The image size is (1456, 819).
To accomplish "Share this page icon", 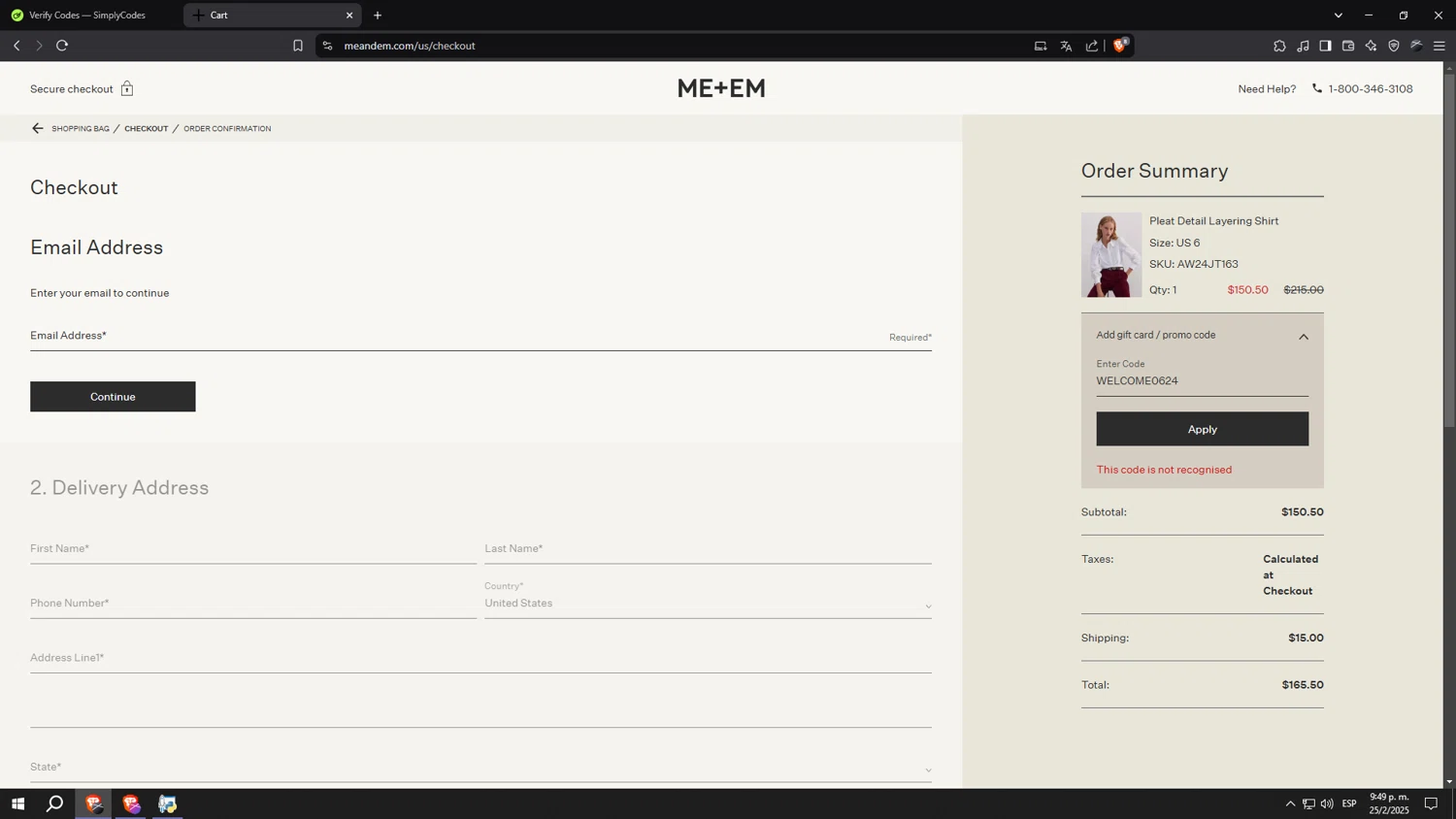I will [x=1092, y=46].
